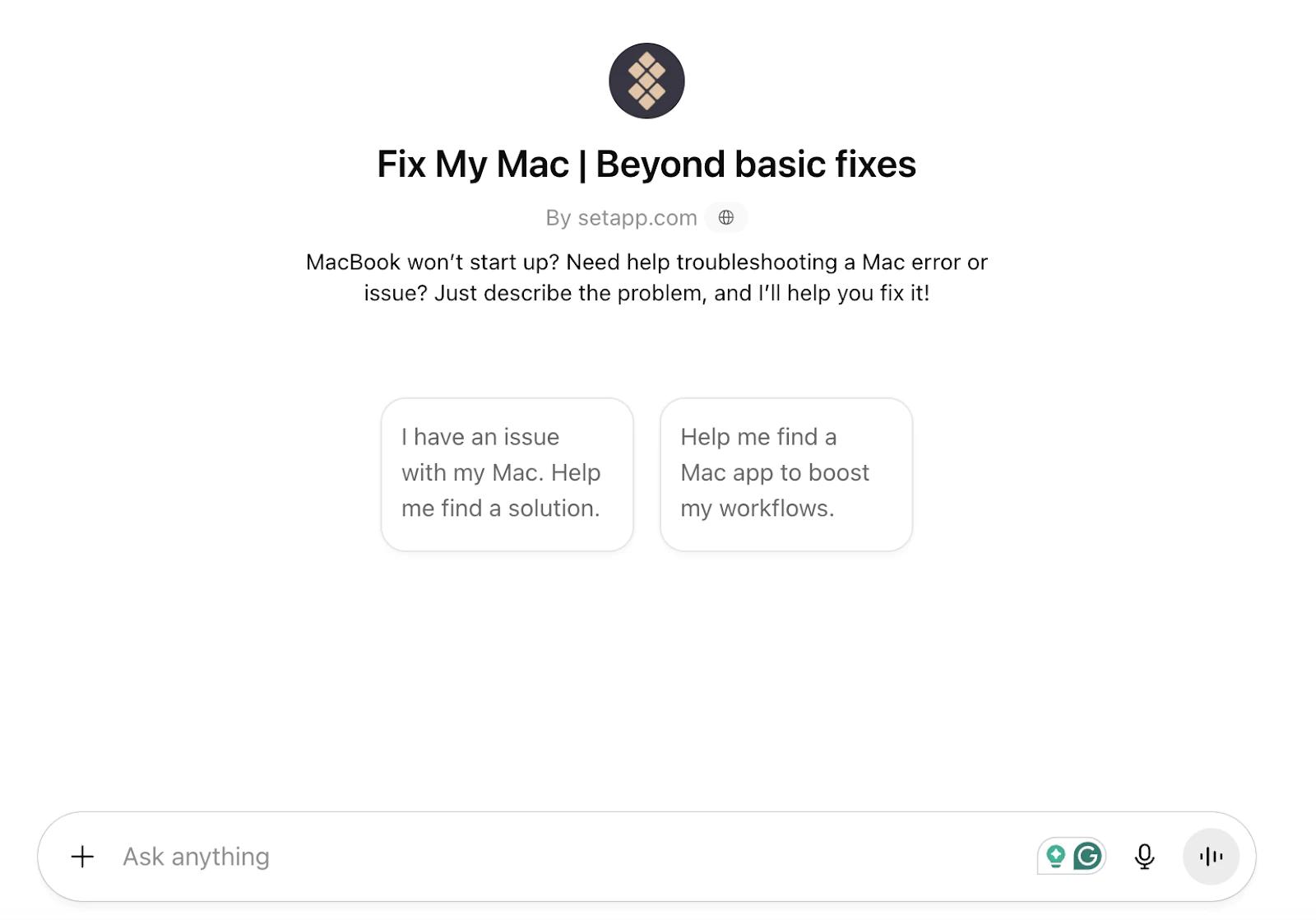Choose "Help me find a Mac app" prompt

(785, 474)
